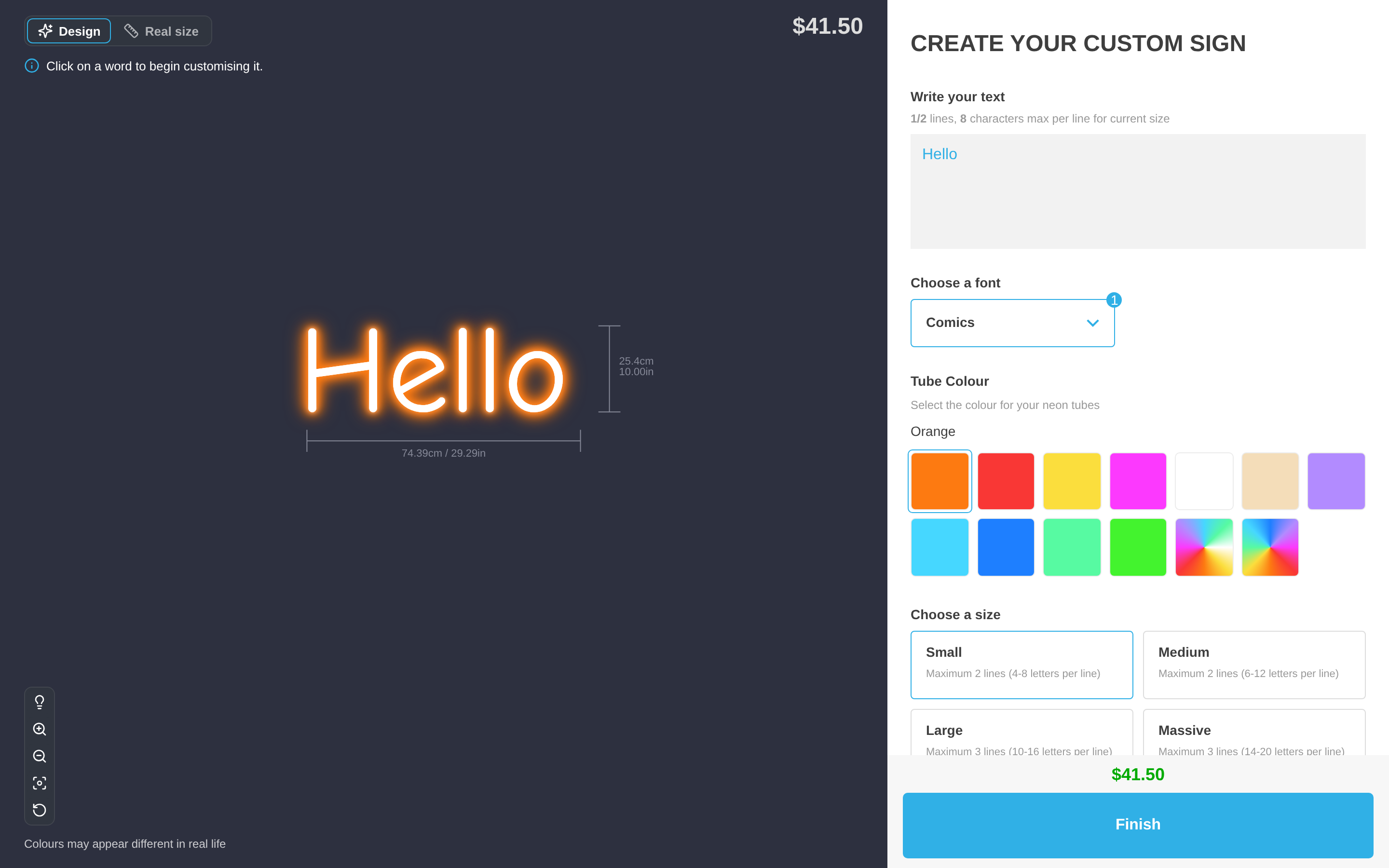Toggle the lightbulb on/off icon
Image resolution: width=1389 pixels, height=868 pixels.
click(x=39, y=702)
